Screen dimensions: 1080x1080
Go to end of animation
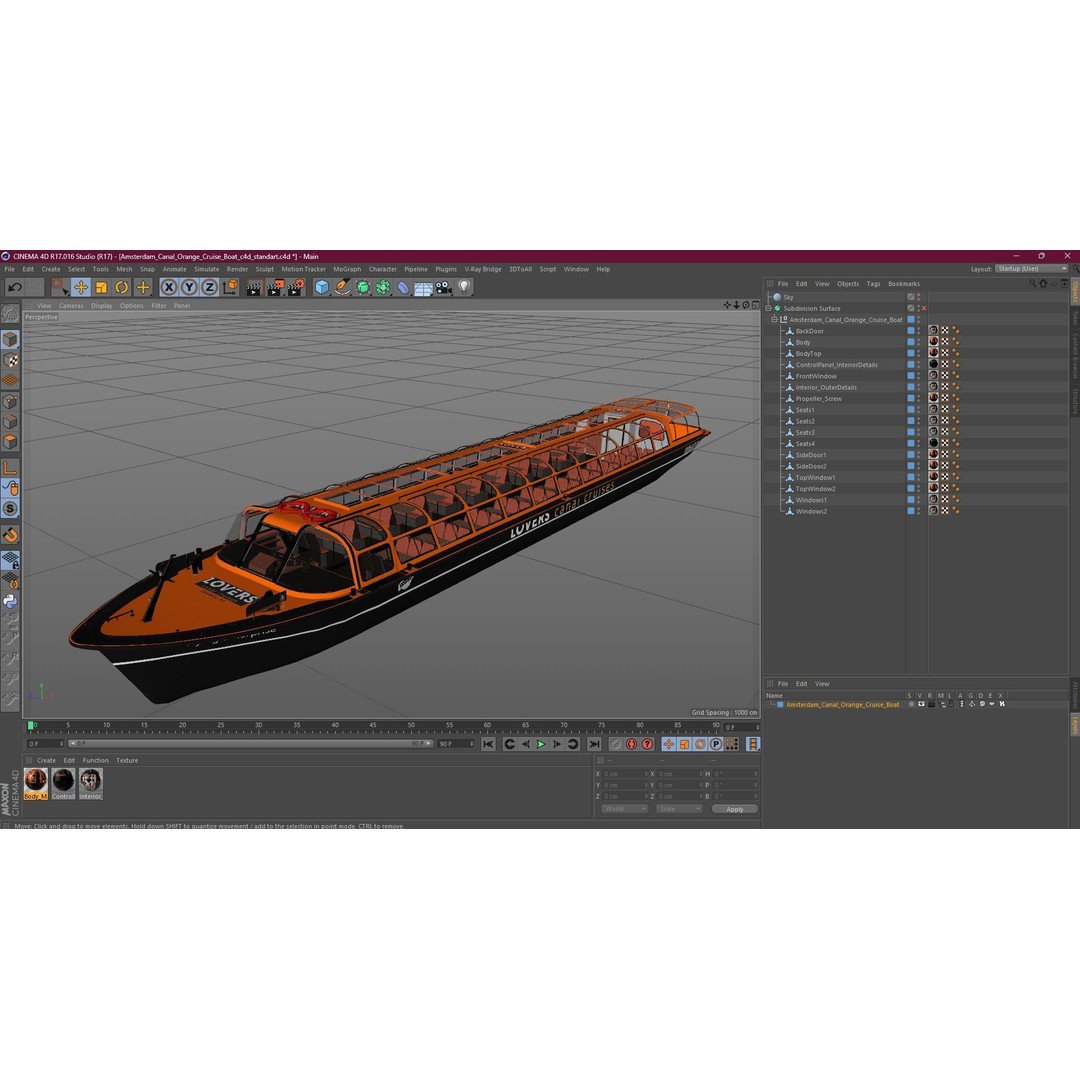(x=594, y=744)
